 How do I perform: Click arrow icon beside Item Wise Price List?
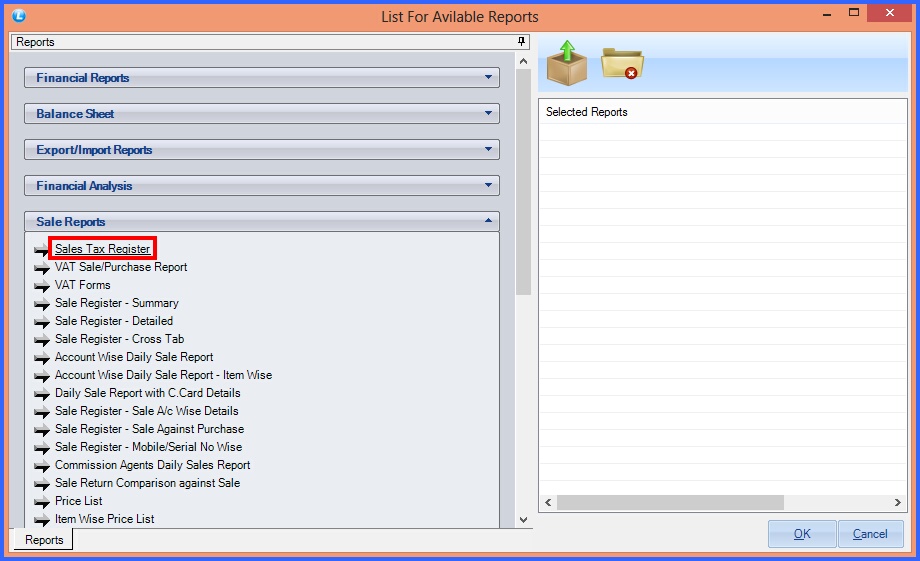pos(42,520)
